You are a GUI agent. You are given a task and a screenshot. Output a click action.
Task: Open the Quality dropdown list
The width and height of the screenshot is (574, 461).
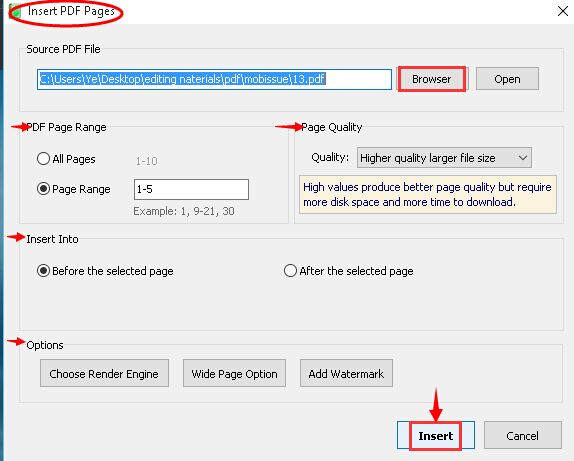pyautogui.click(x=444, y=158)
